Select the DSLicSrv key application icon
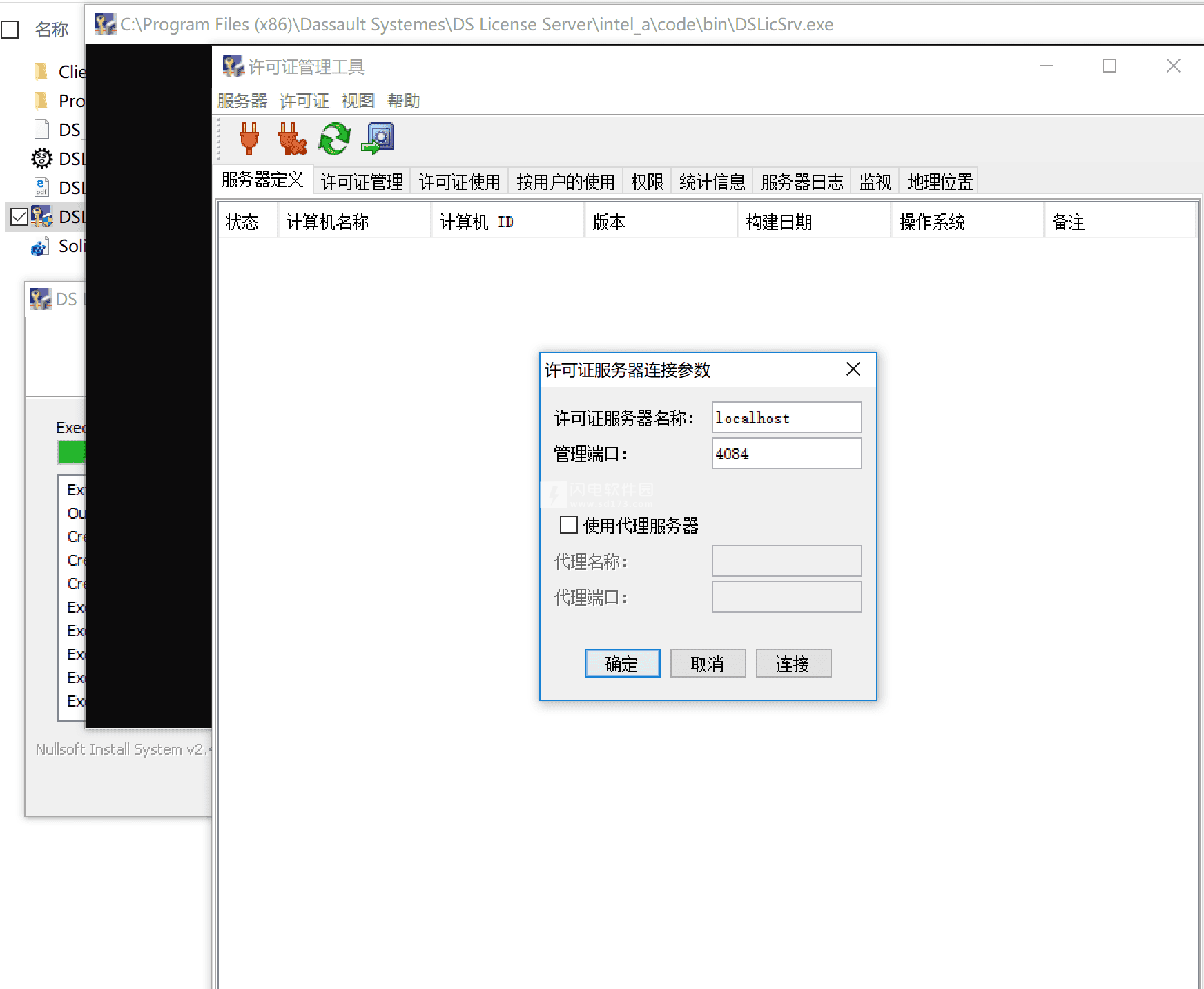This screenshot has height=989, width=1204. point(41,216)
